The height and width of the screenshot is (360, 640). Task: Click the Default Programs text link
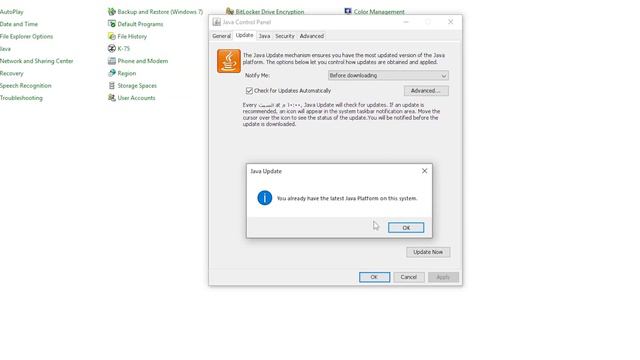point(140,24)
